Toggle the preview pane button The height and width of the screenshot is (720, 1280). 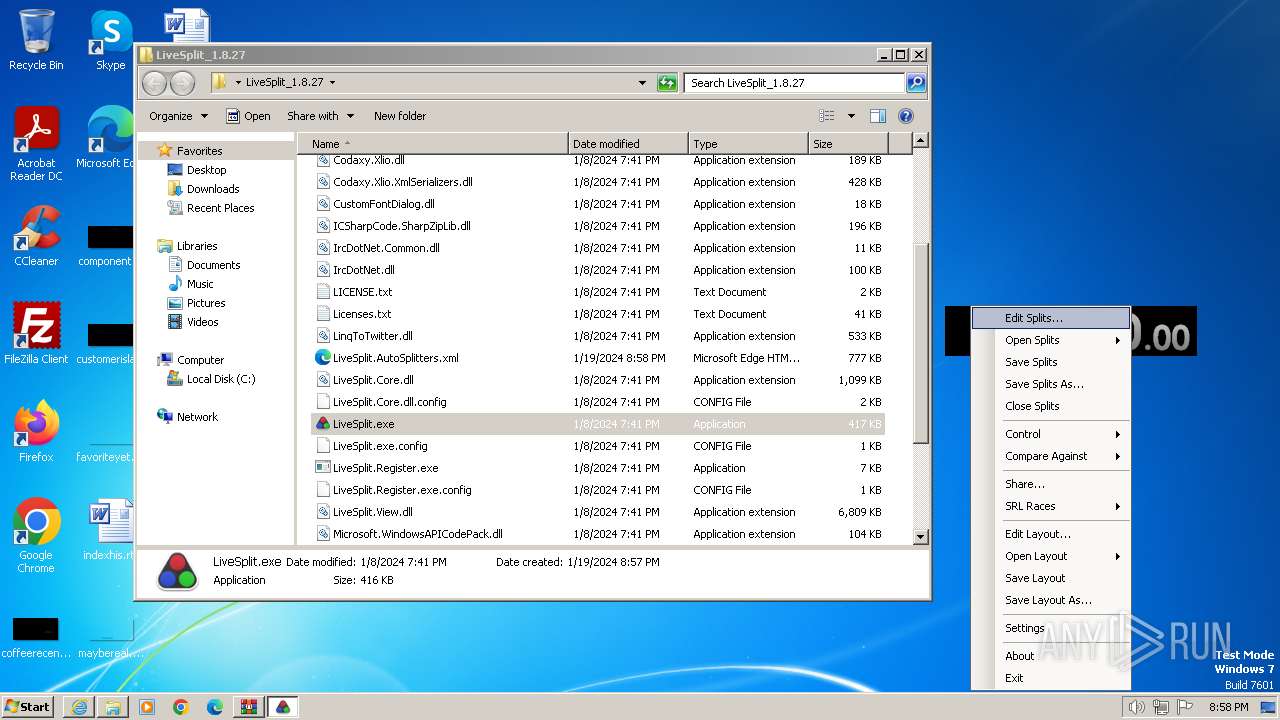(877, 116)
